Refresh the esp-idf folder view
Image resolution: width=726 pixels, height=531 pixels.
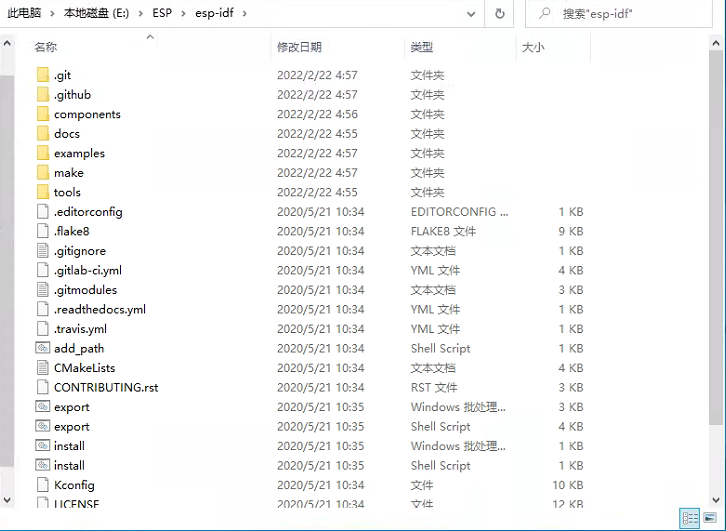pyautogui.click(x=500, y=13)
